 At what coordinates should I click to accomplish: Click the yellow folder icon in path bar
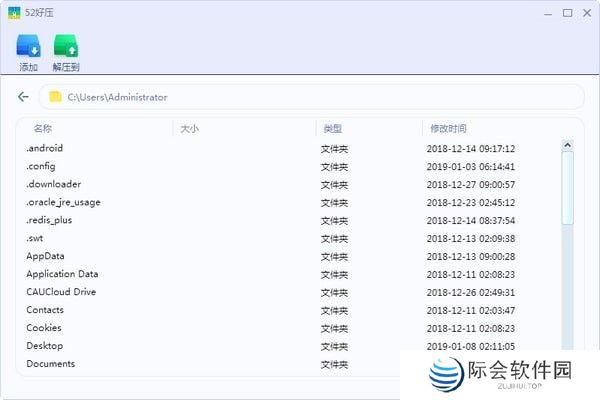tap(55, 97)
